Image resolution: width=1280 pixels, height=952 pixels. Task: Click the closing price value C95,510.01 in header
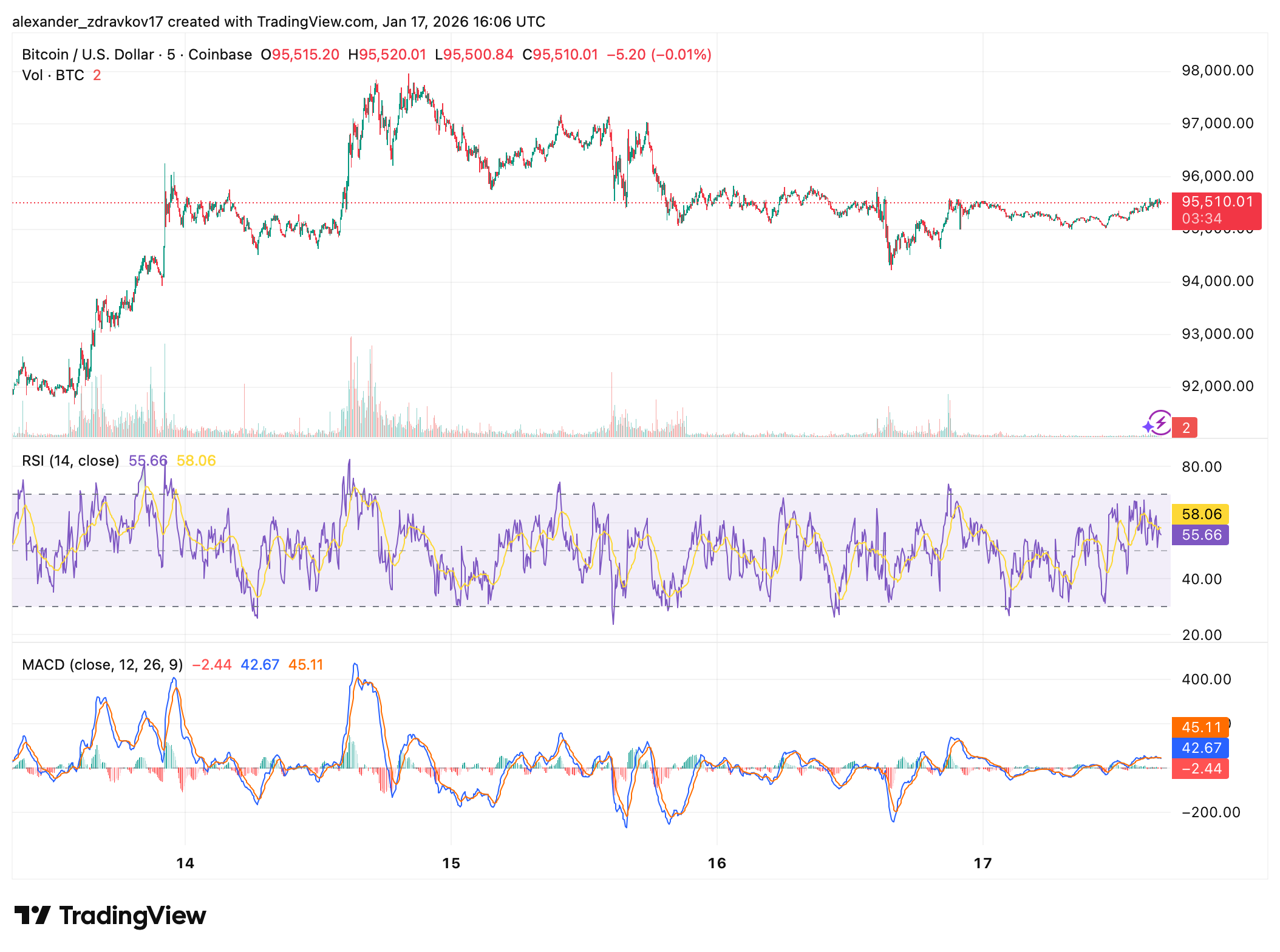[x=560, y=55]
